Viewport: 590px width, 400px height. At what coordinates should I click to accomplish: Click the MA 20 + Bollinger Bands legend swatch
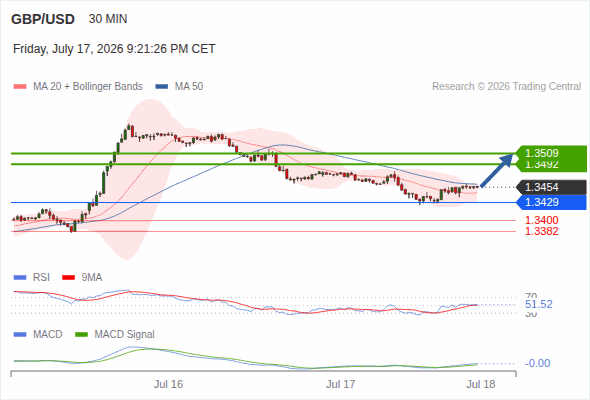20,87
